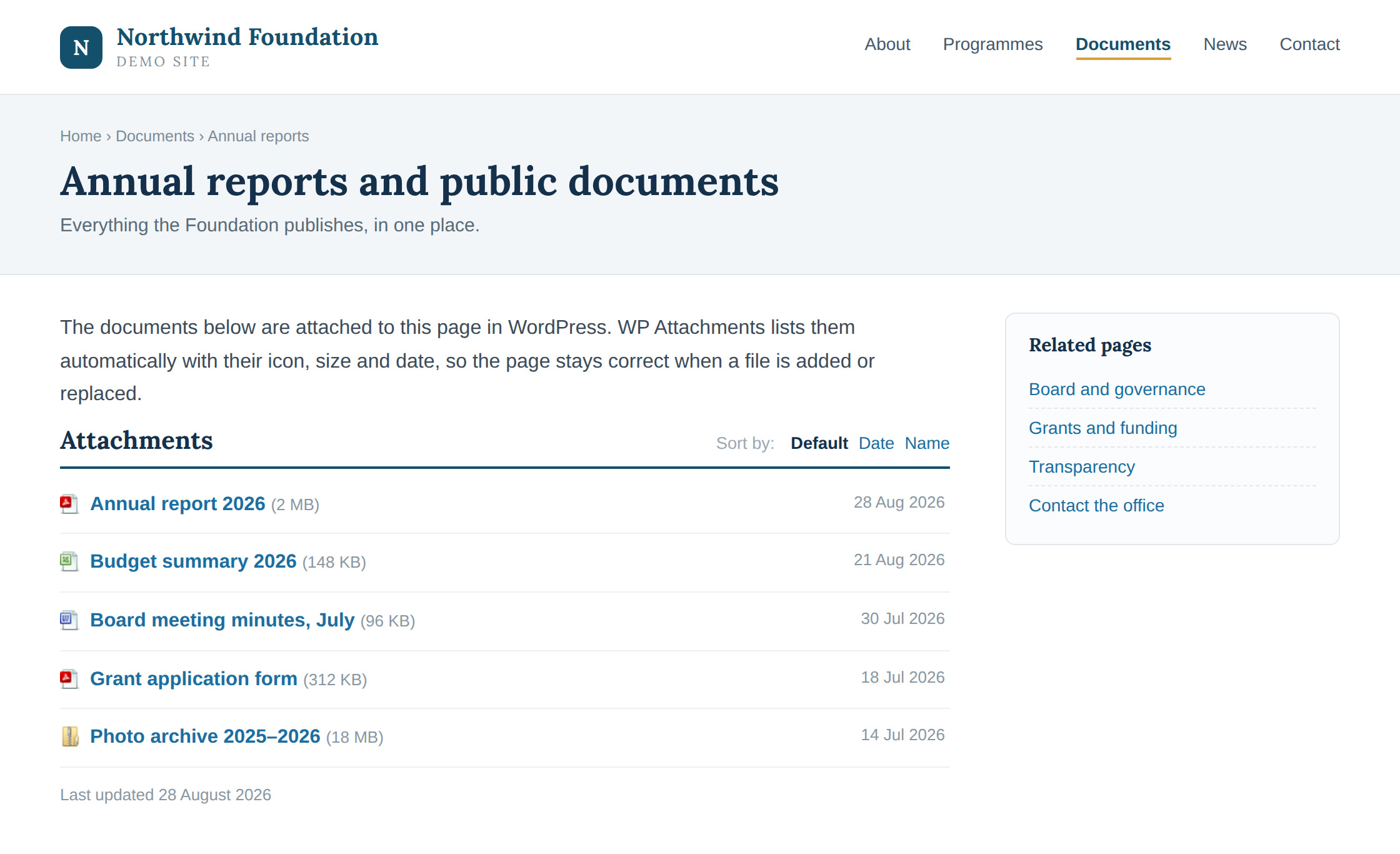This screenshot has width=1400, height=854.
Task: Download the Grant application form
Action: [194, 679]
